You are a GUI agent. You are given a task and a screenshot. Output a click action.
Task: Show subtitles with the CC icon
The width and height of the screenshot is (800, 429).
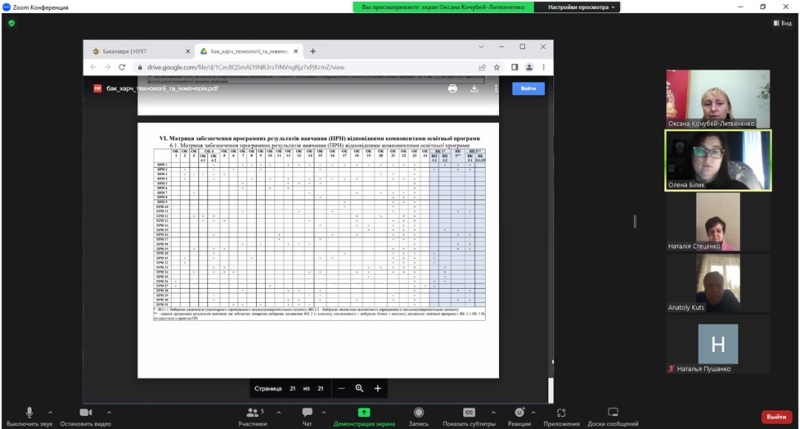469,412
